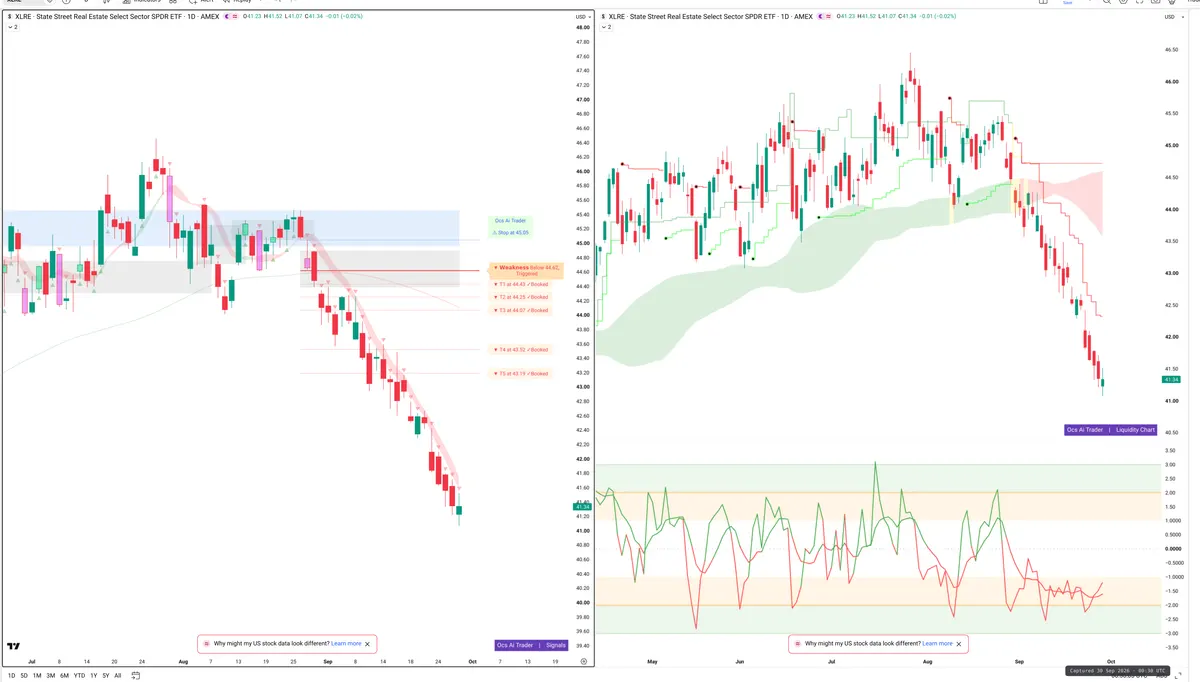1200x682 pixels.
Task: Click 48.00 on the left price axis
Action: point(583,28)
